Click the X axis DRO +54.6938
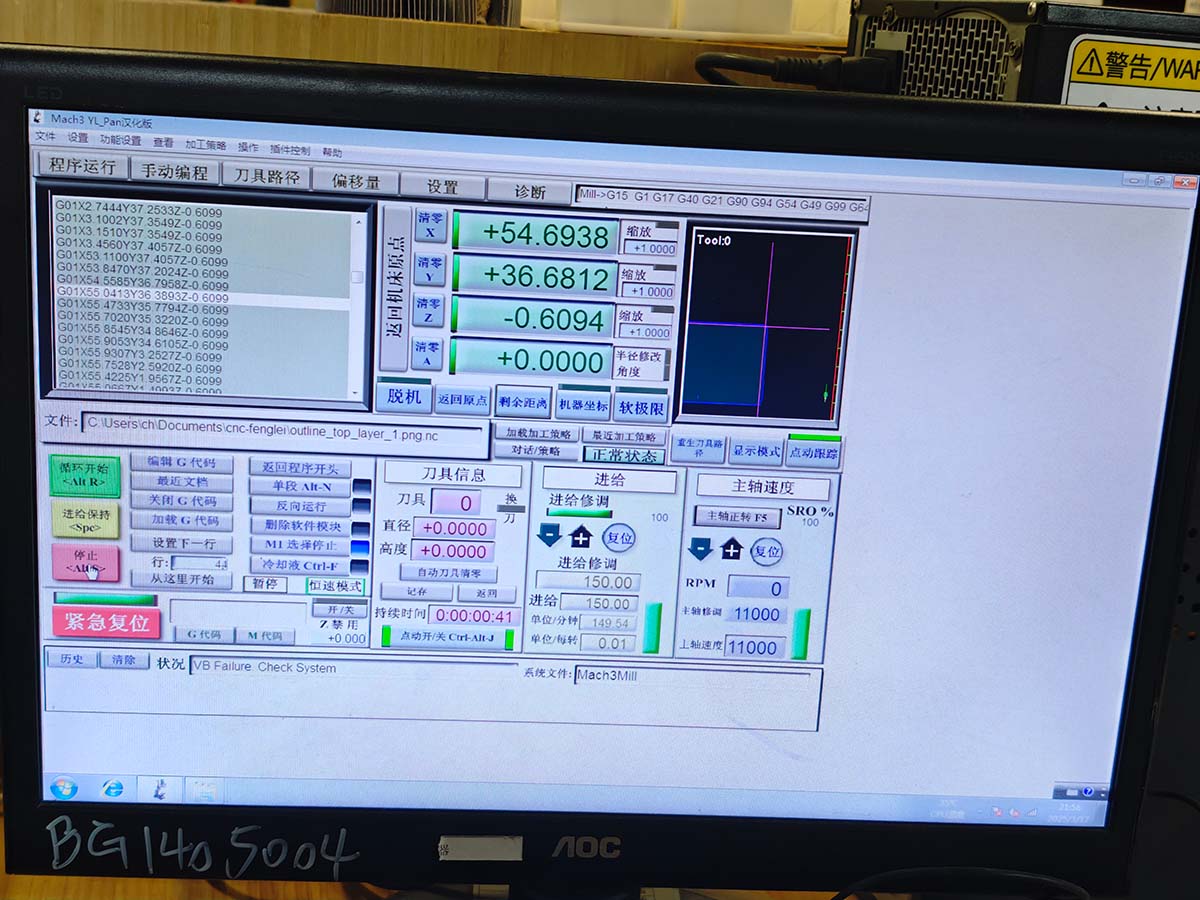Screen dimensions: 1200x900 tap(534, 235)
